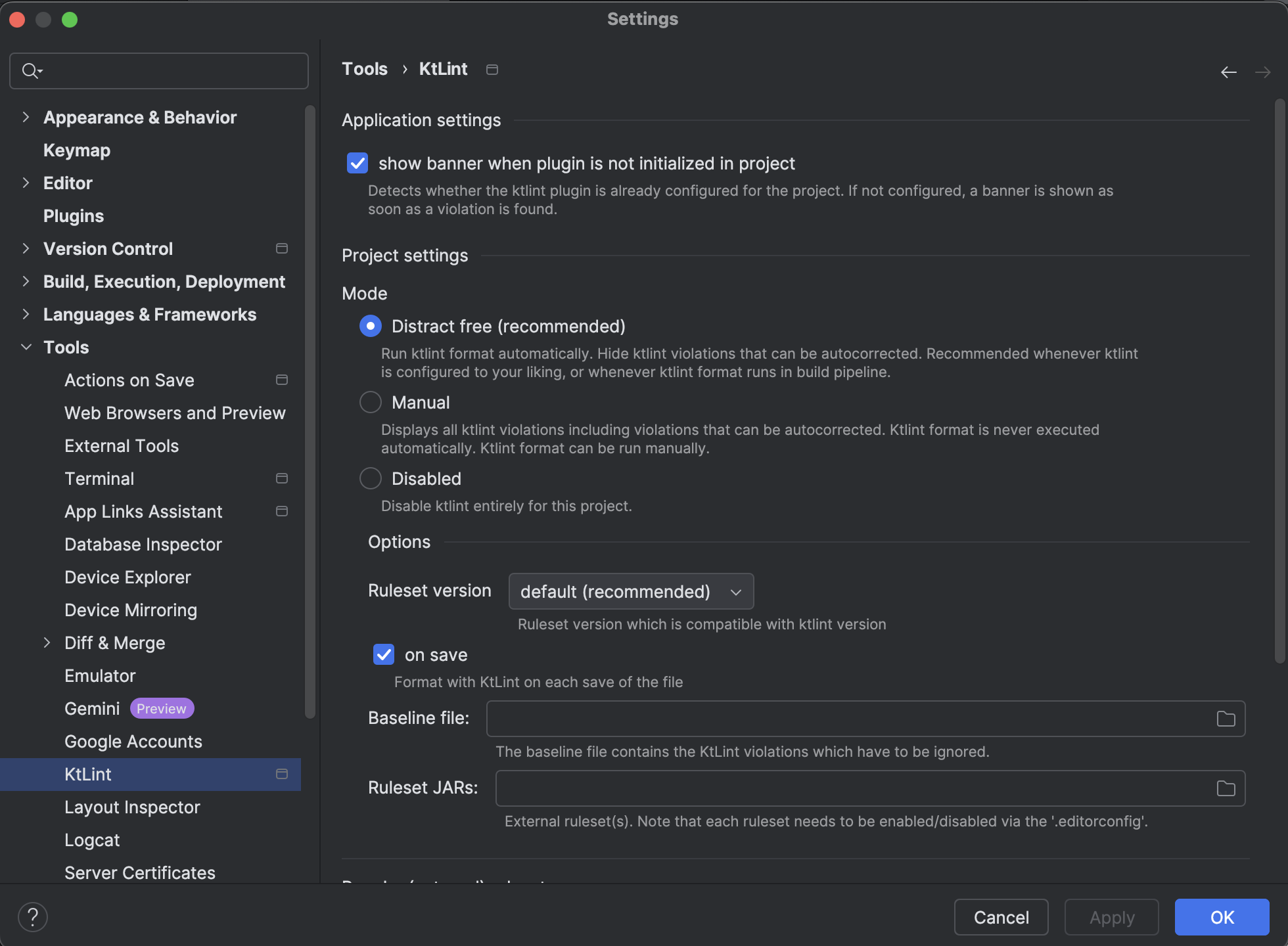
Task: Open the Actions on Save settings page
Action: 129,380
